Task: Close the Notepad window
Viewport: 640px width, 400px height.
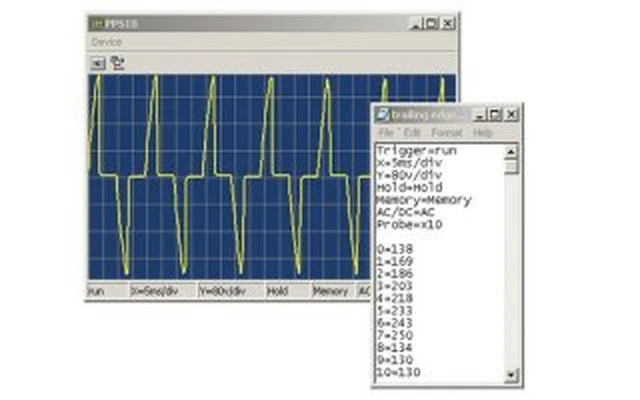Action: pos(511,115)
